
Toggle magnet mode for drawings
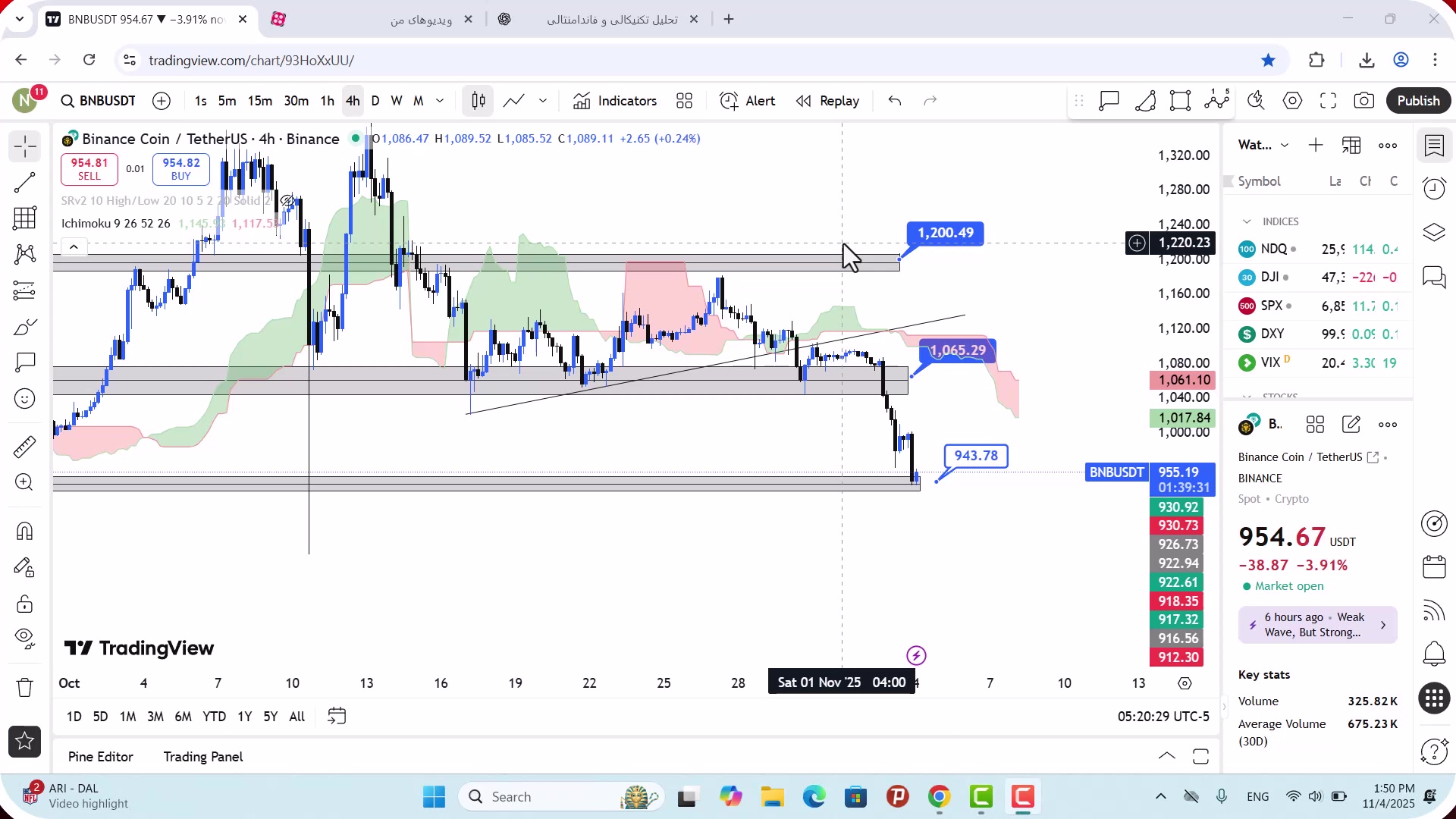pyautogui.click(x=25, y=531)
